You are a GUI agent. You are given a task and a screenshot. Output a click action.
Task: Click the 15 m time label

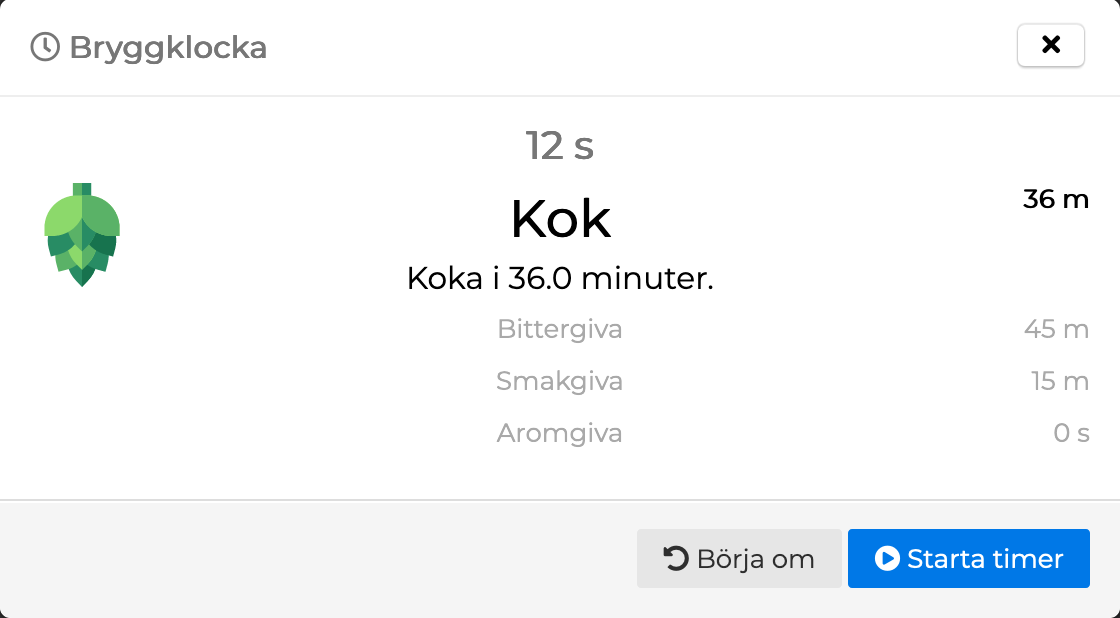[1059, 381]
